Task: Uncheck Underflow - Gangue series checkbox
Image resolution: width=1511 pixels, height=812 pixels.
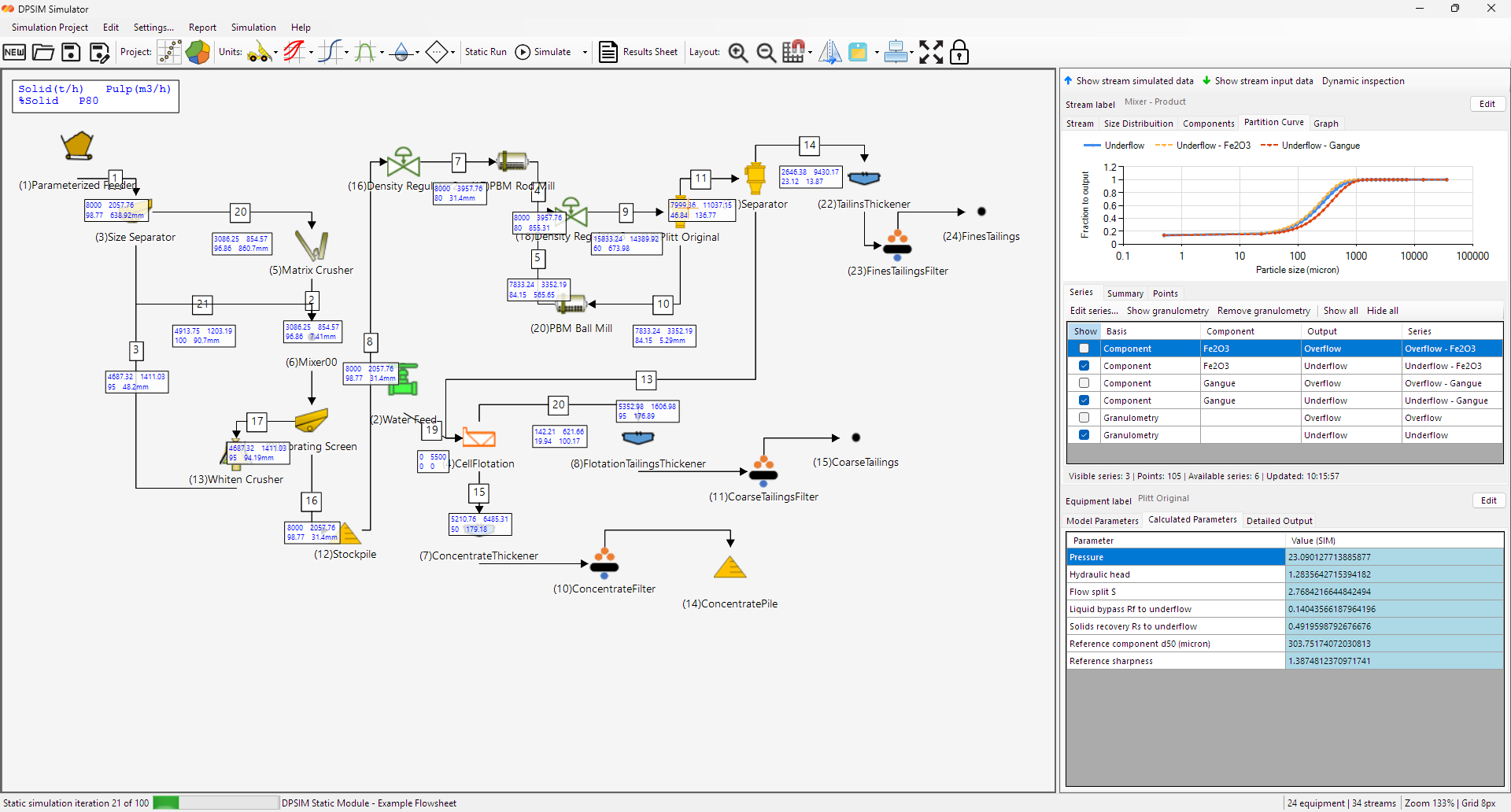Action: coord(1084,400)
